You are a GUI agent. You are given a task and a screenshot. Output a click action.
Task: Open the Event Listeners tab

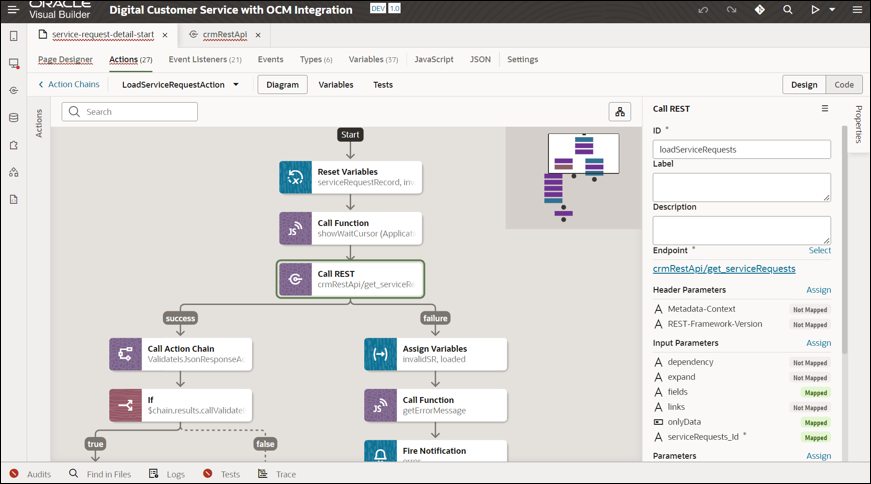click(205, 59)
